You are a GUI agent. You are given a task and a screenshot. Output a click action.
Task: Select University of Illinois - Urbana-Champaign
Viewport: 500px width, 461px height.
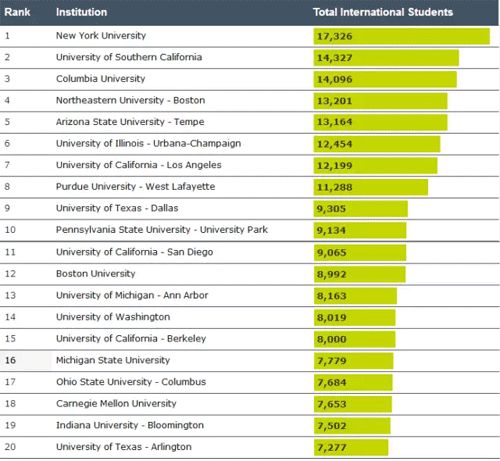point(148,143)
